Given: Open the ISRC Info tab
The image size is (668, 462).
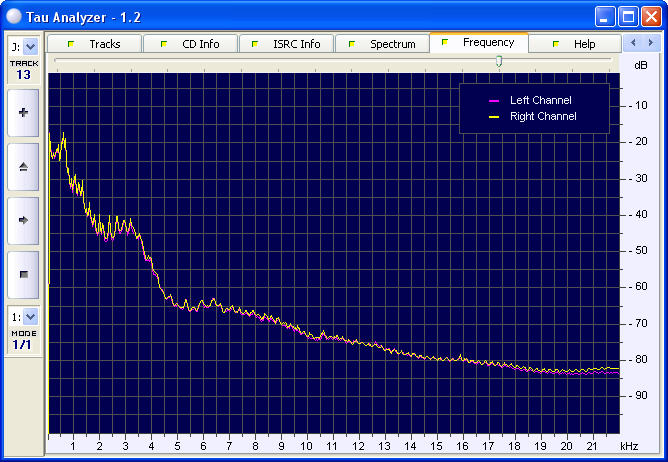Looking at the screenshot, I should point(286,44).
